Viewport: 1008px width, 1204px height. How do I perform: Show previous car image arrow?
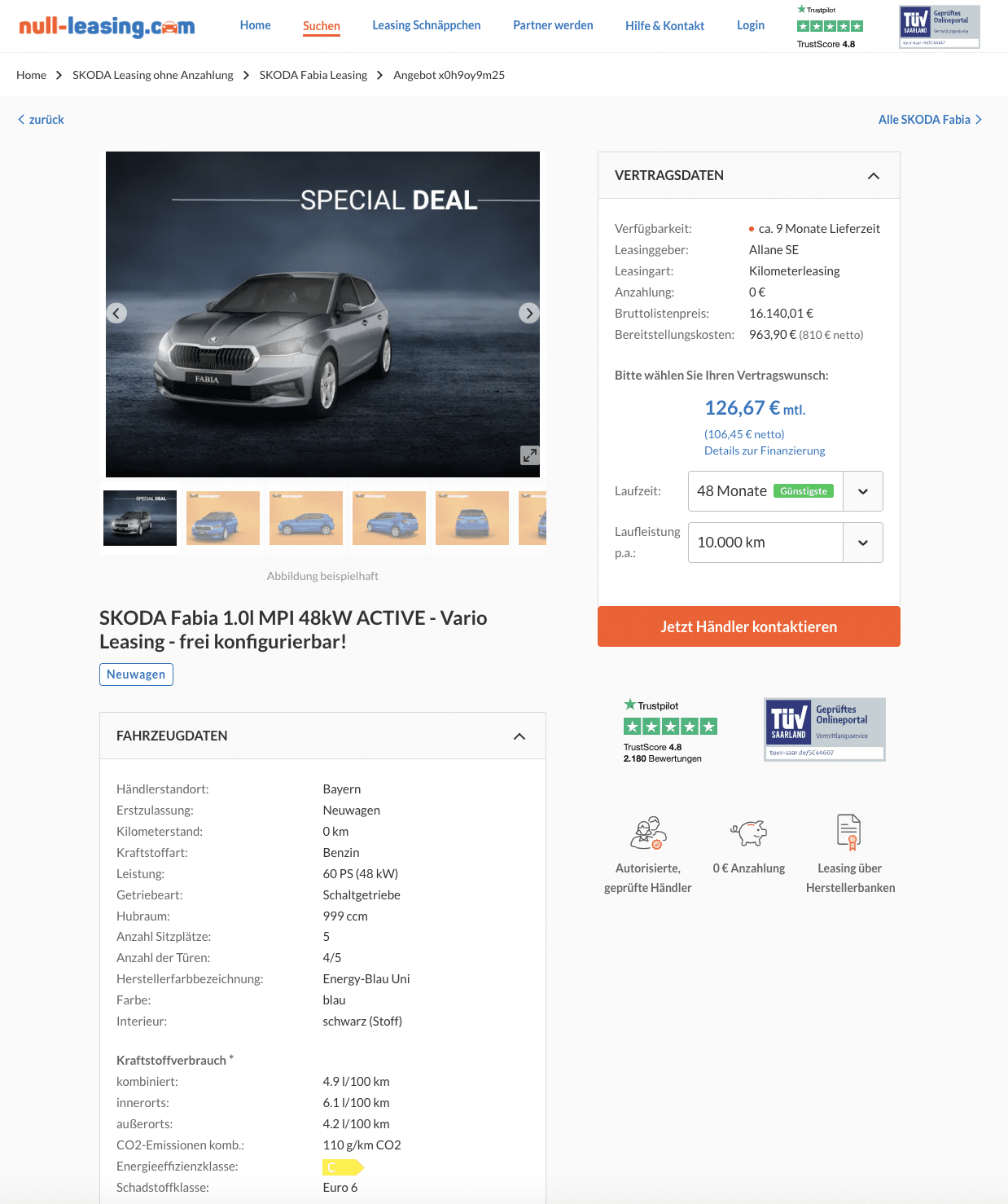pyautogui.click(x=116, y=313)
